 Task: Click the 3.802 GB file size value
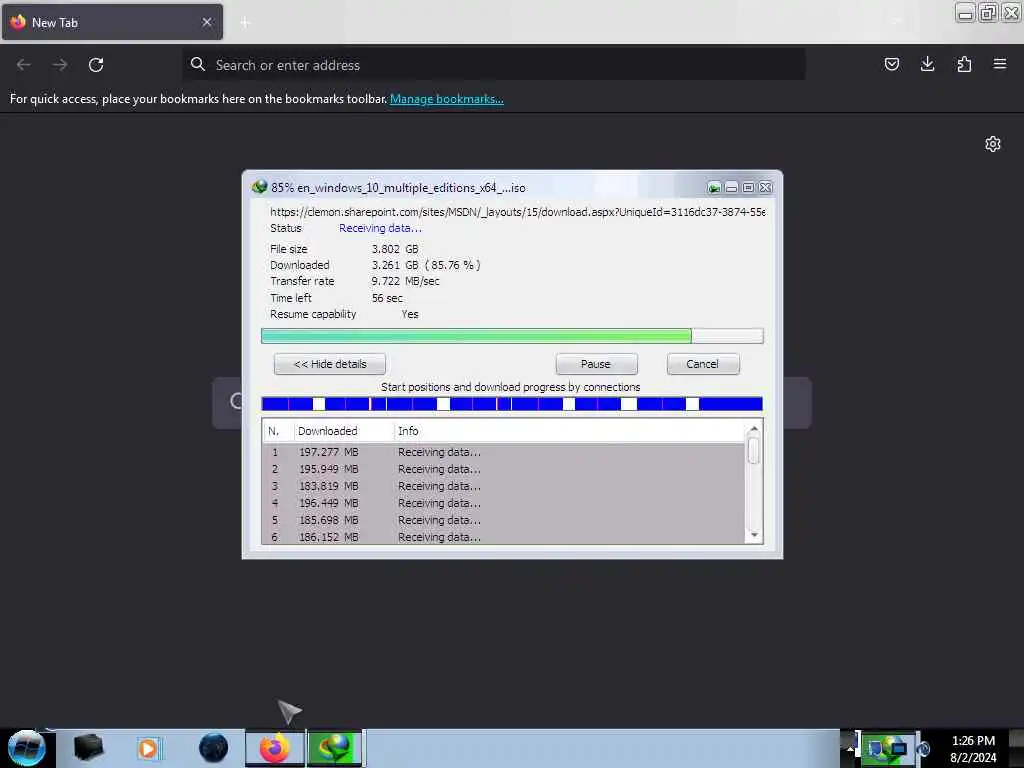[395, 249]
